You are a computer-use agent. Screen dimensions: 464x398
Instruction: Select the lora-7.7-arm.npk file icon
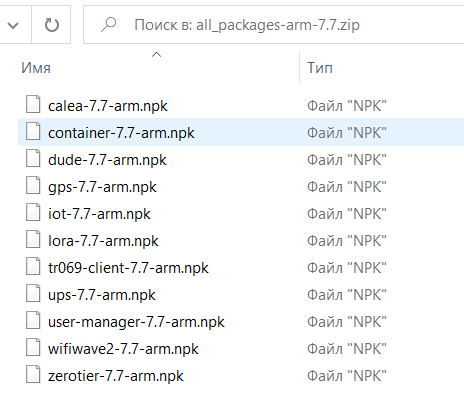(x=33, y=239)
